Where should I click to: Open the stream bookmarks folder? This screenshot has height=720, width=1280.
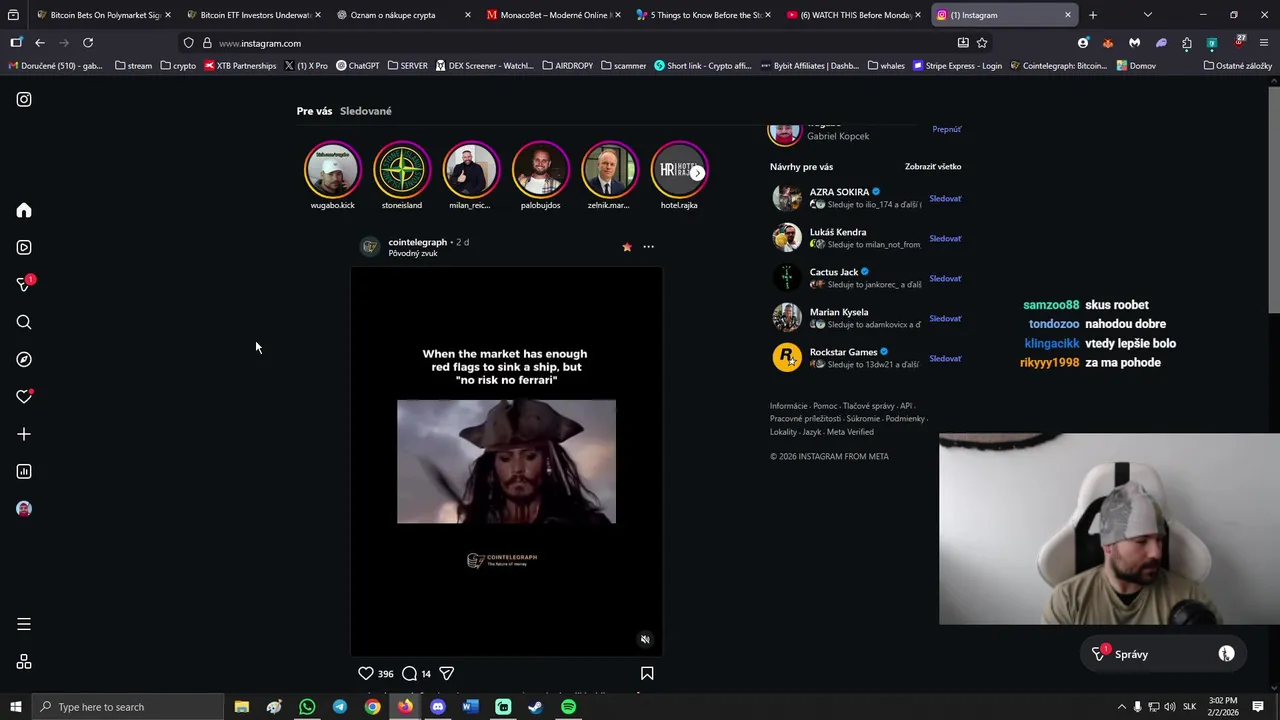[133, 66]
